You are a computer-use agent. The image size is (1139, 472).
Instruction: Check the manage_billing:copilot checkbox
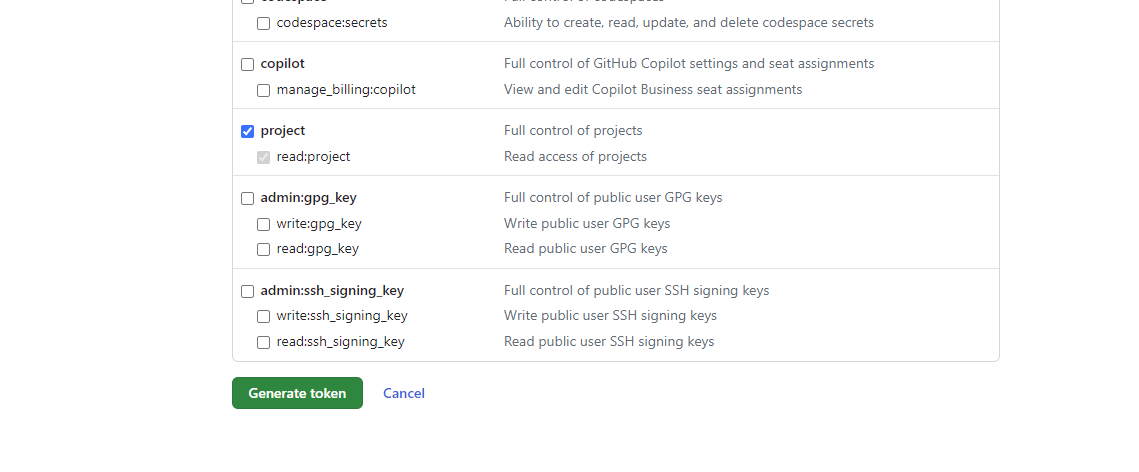click(263, 91)
